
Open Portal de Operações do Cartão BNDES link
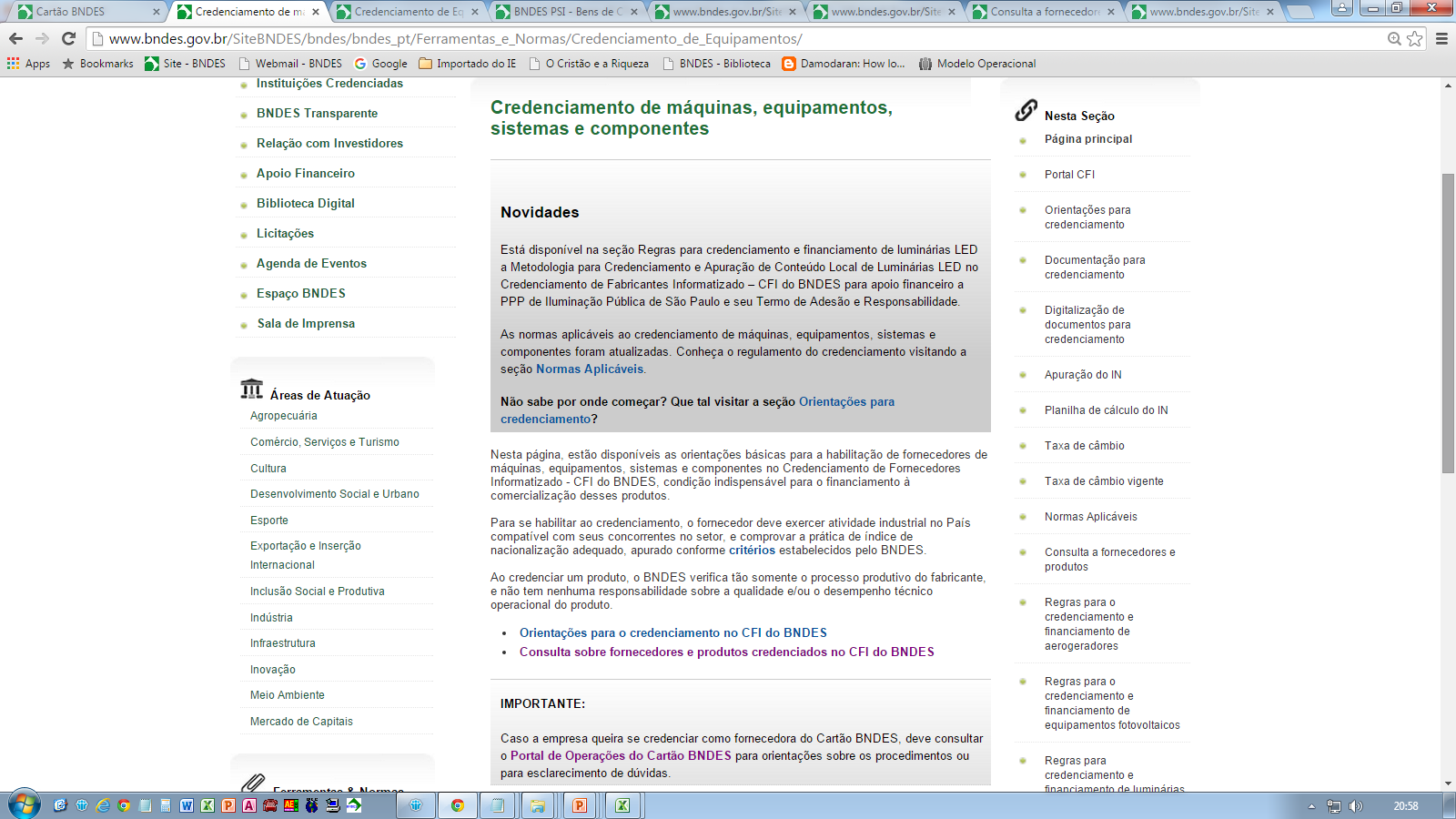click(621, 755)
